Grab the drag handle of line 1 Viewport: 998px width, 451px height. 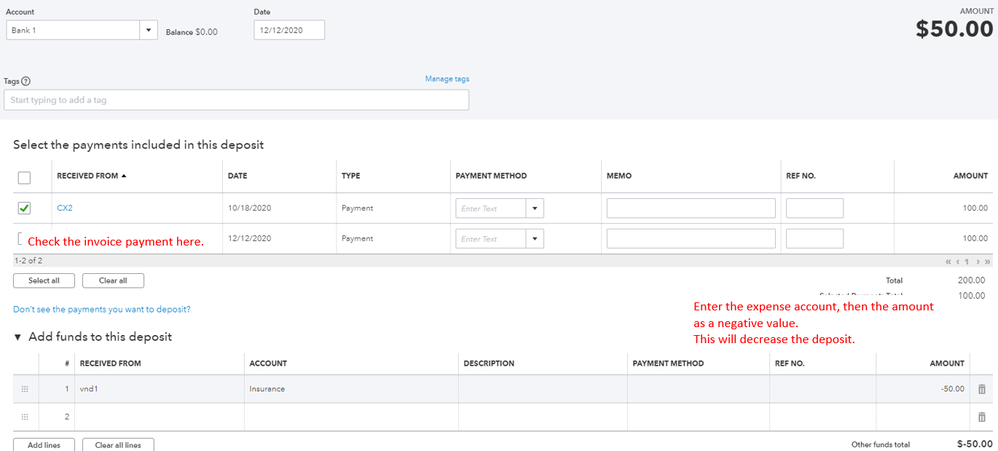(x=25, y=389)
